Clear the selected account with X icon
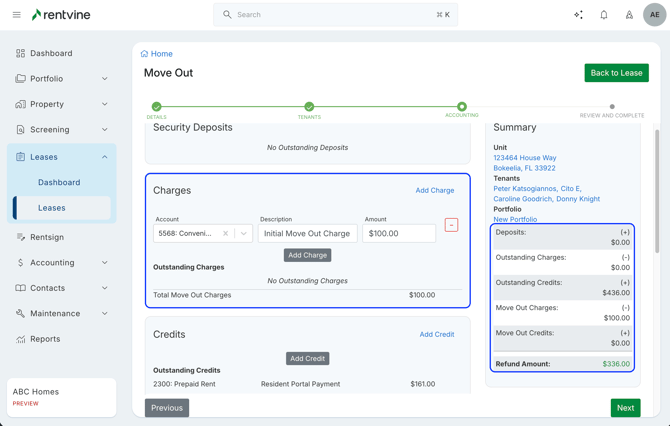The height and width of the screenshot is (426, 670). [x=225, y=234]
